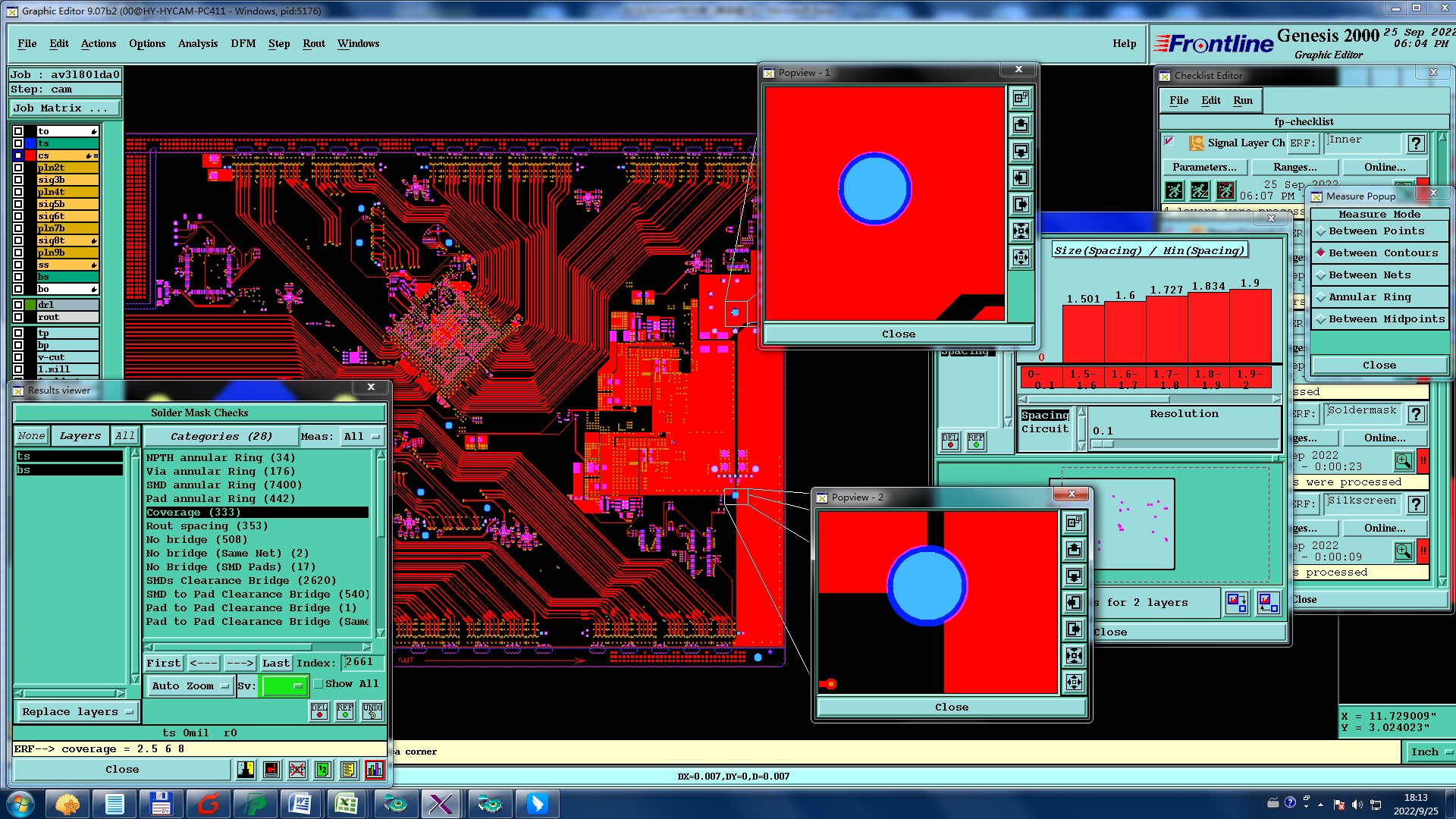Open help for Signal Layer check

(x=1416, y=143)
